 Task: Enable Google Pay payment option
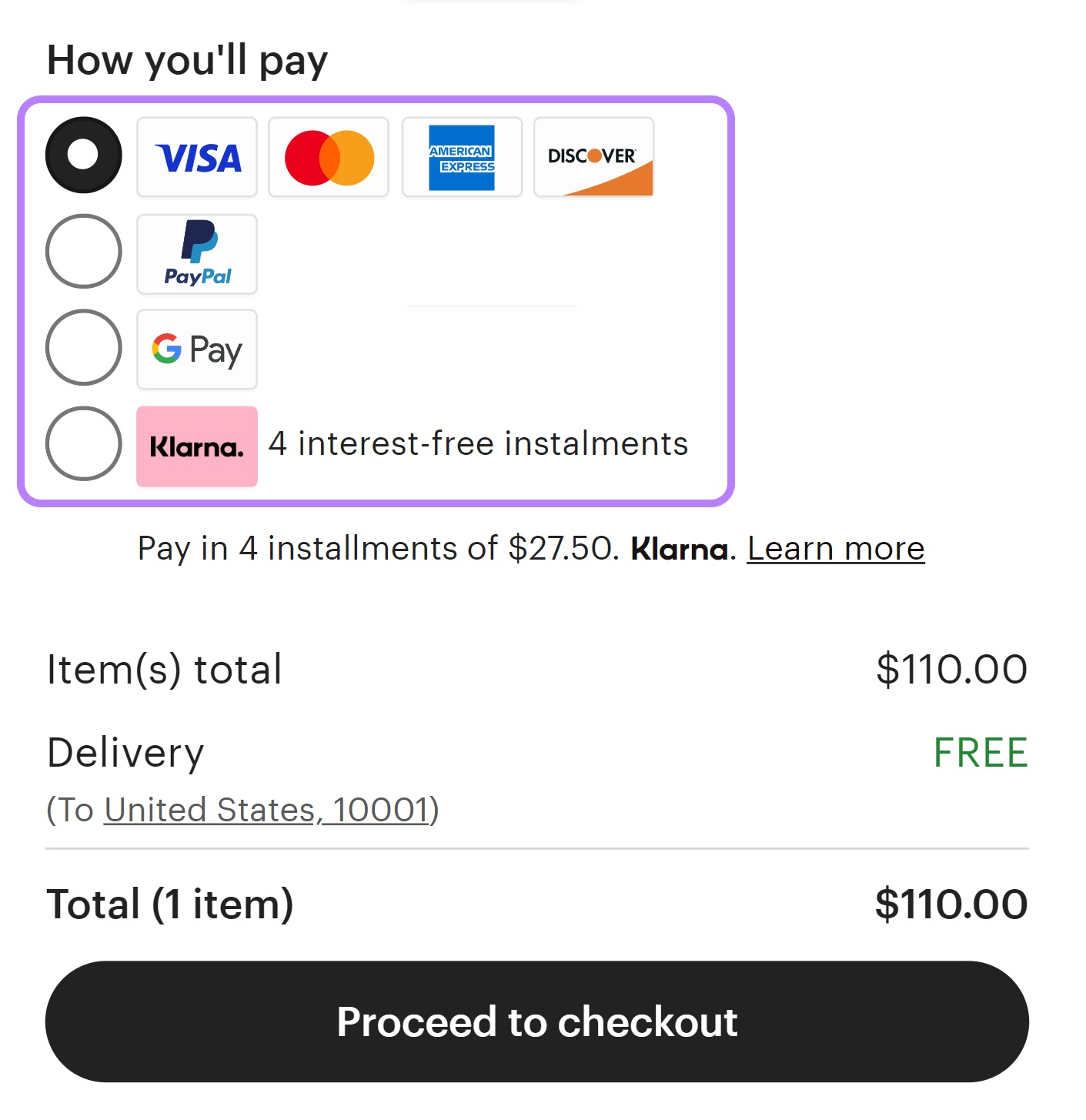click(x=83, y=348)
